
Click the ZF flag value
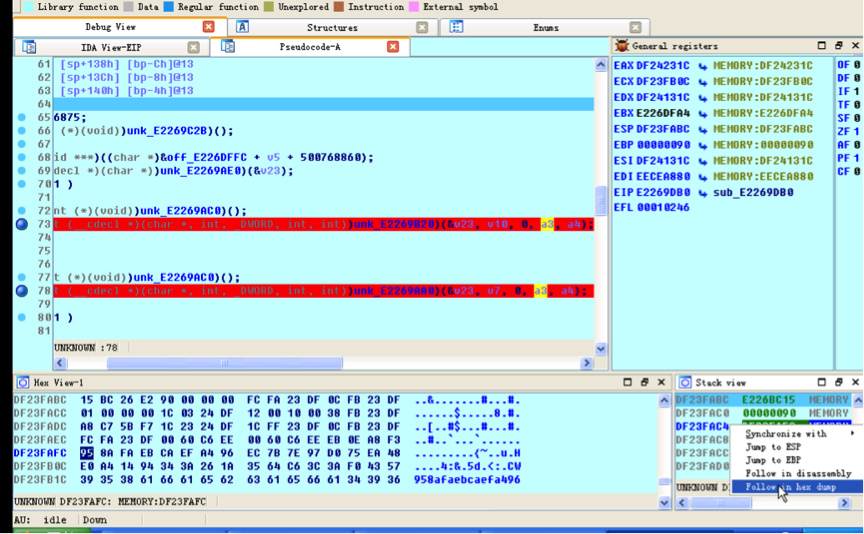coord(856,131)
